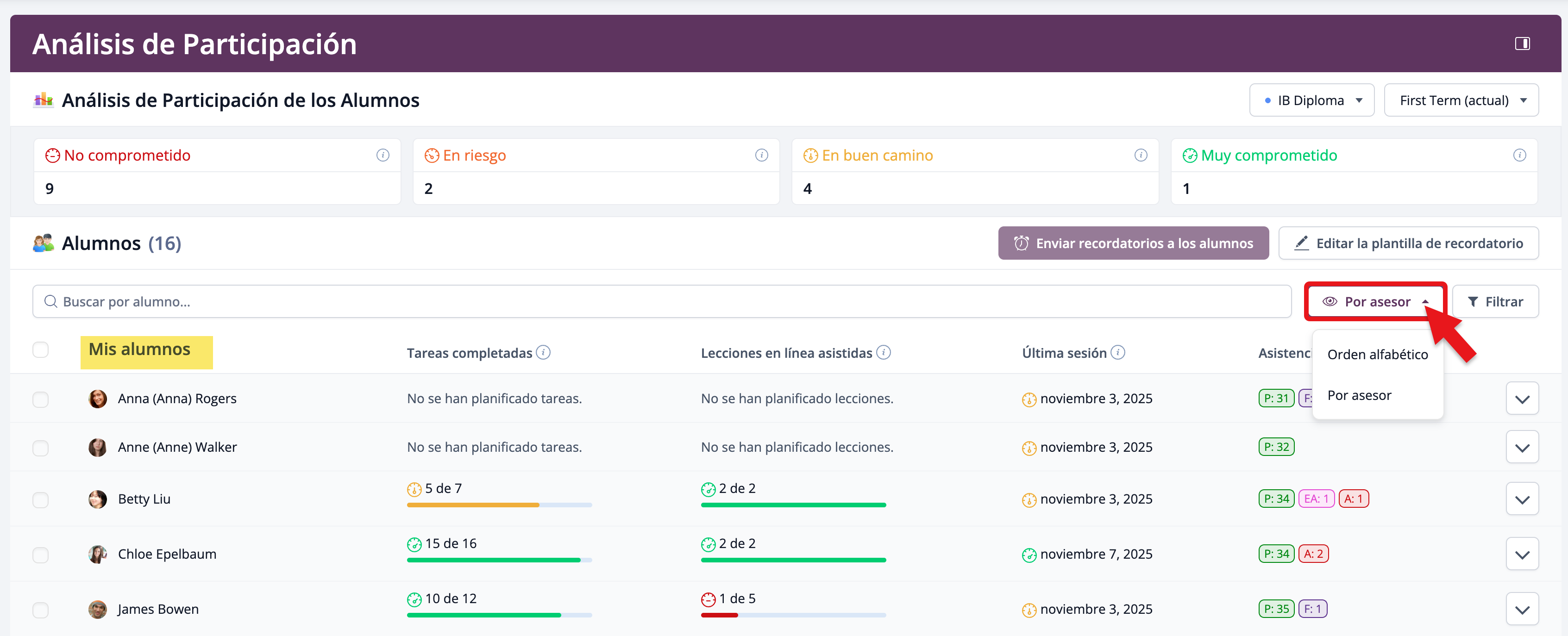
Task: Click info icon on En riesgo card
Action: click(761, 155)
